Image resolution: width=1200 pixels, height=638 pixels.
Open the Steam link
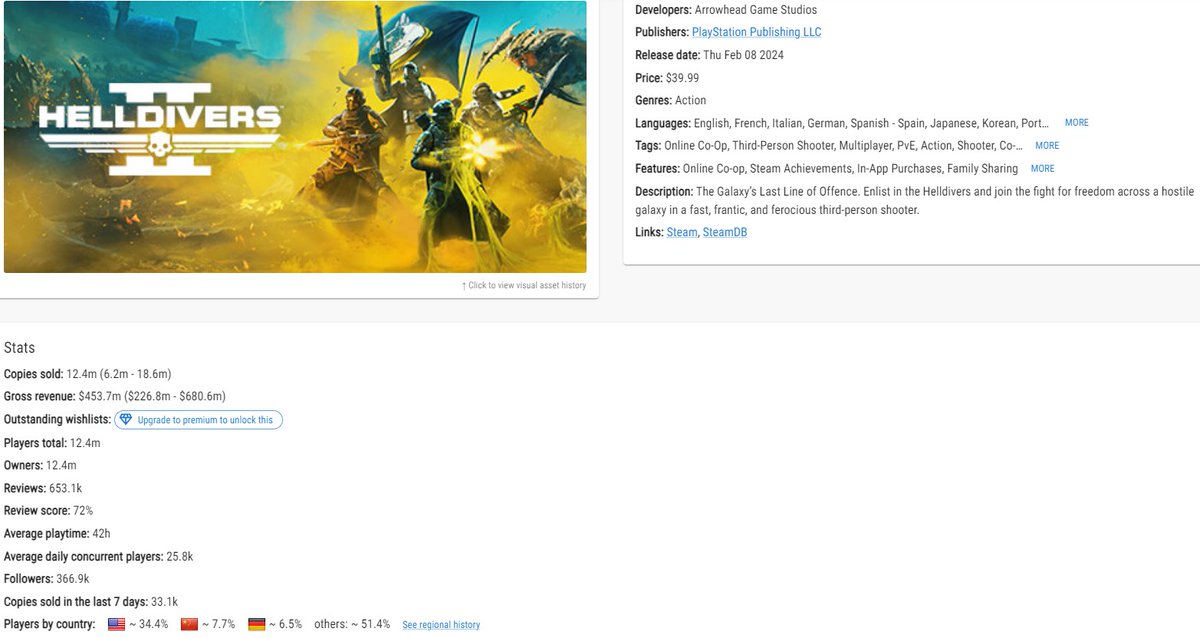(x=681, y=232)
